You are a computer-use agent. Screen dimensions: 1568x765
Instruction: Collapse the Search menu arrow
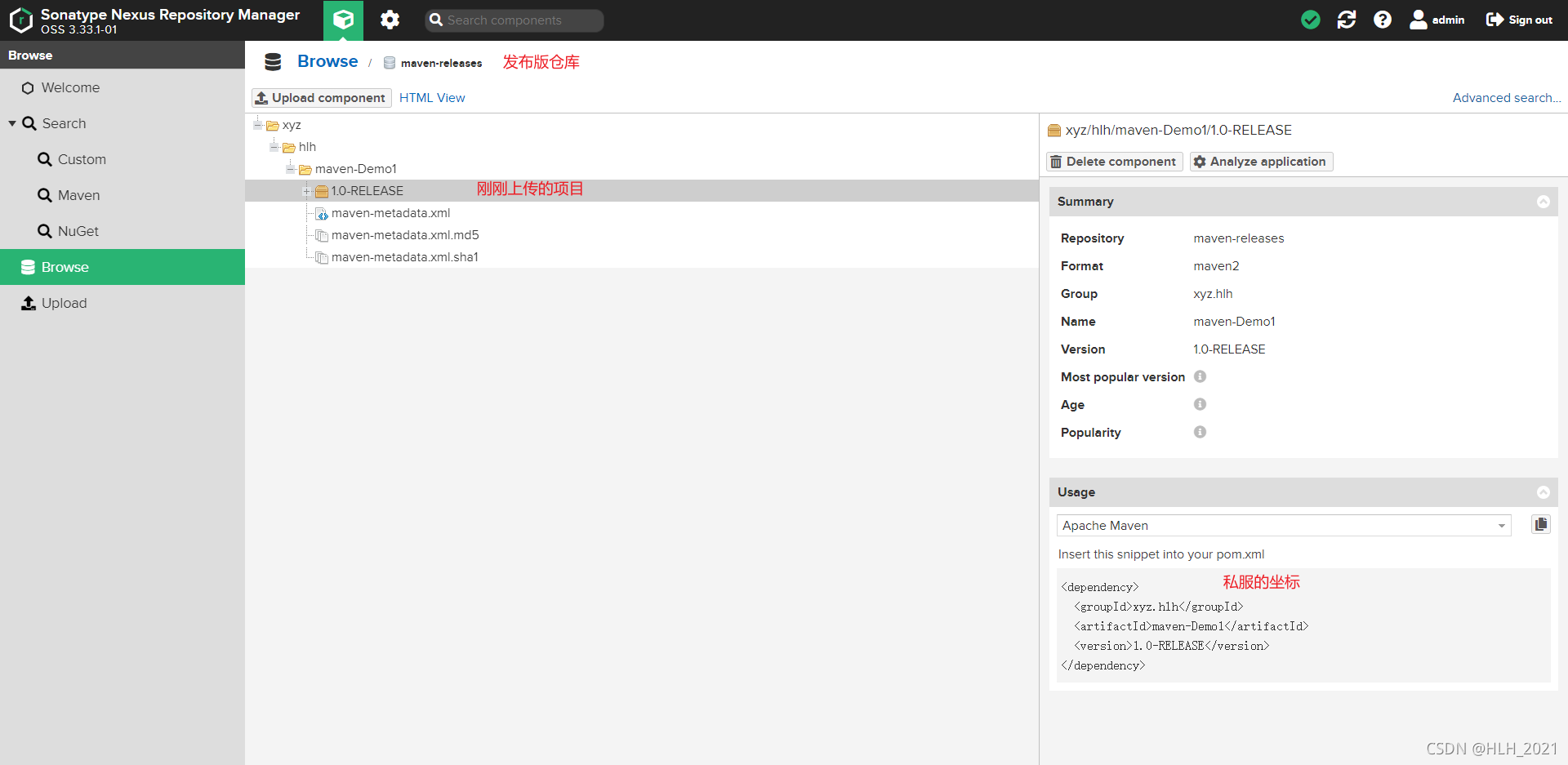(12, 123)
